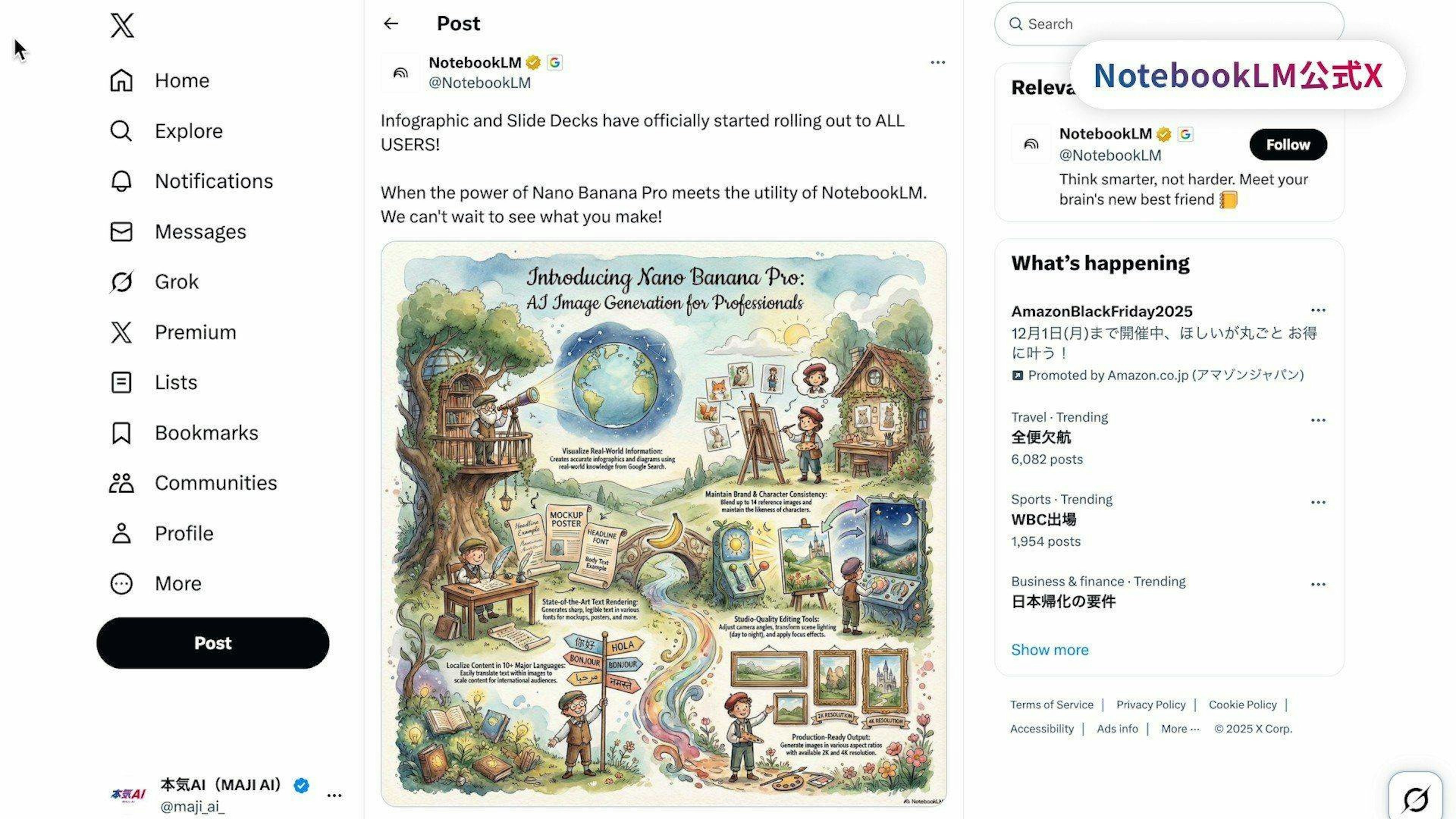Open Notifications bell icon

point(121,181)
